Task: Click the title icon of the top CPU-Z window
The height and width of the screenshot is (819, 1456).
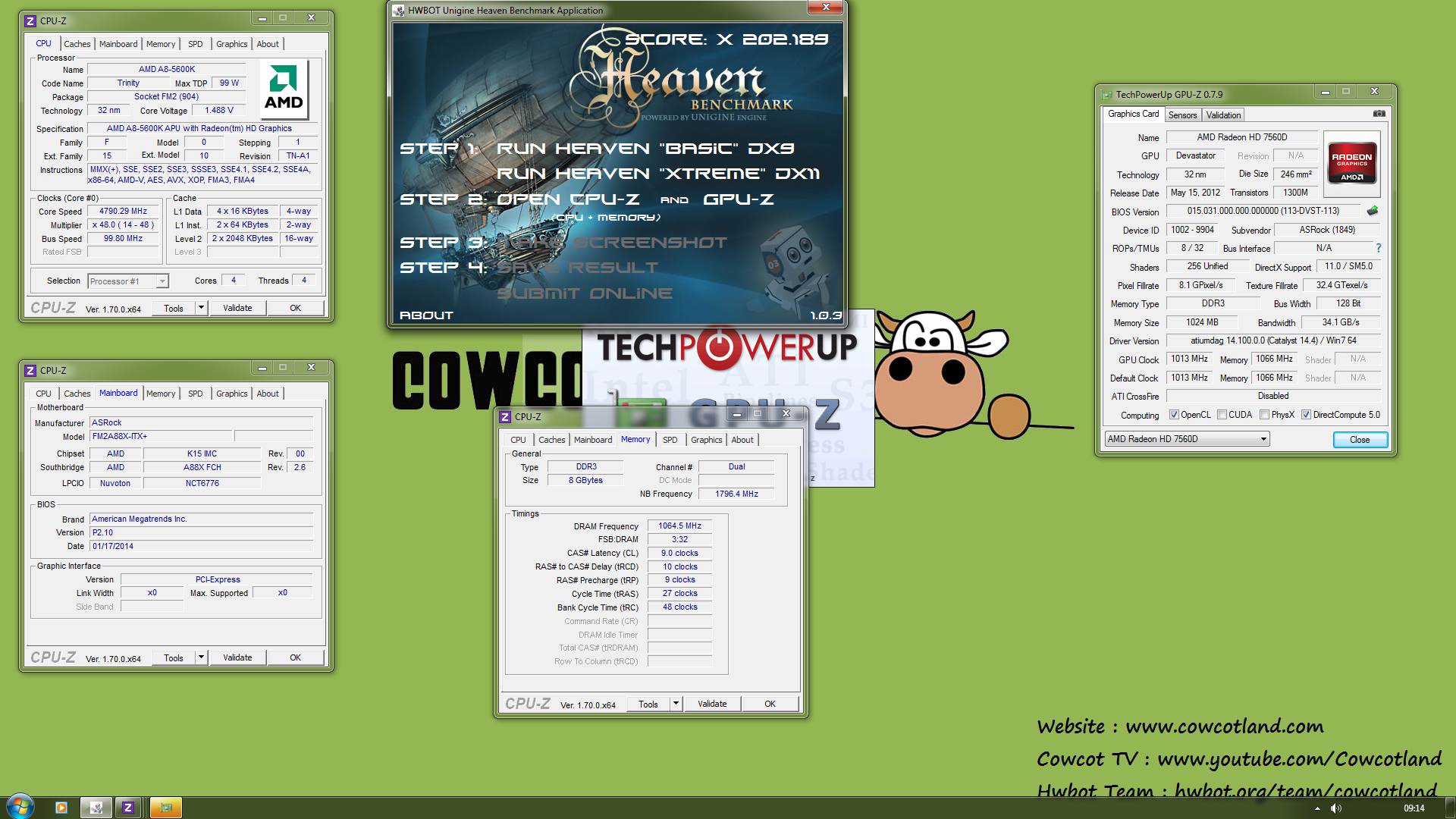Action: (x=30, y=20)
